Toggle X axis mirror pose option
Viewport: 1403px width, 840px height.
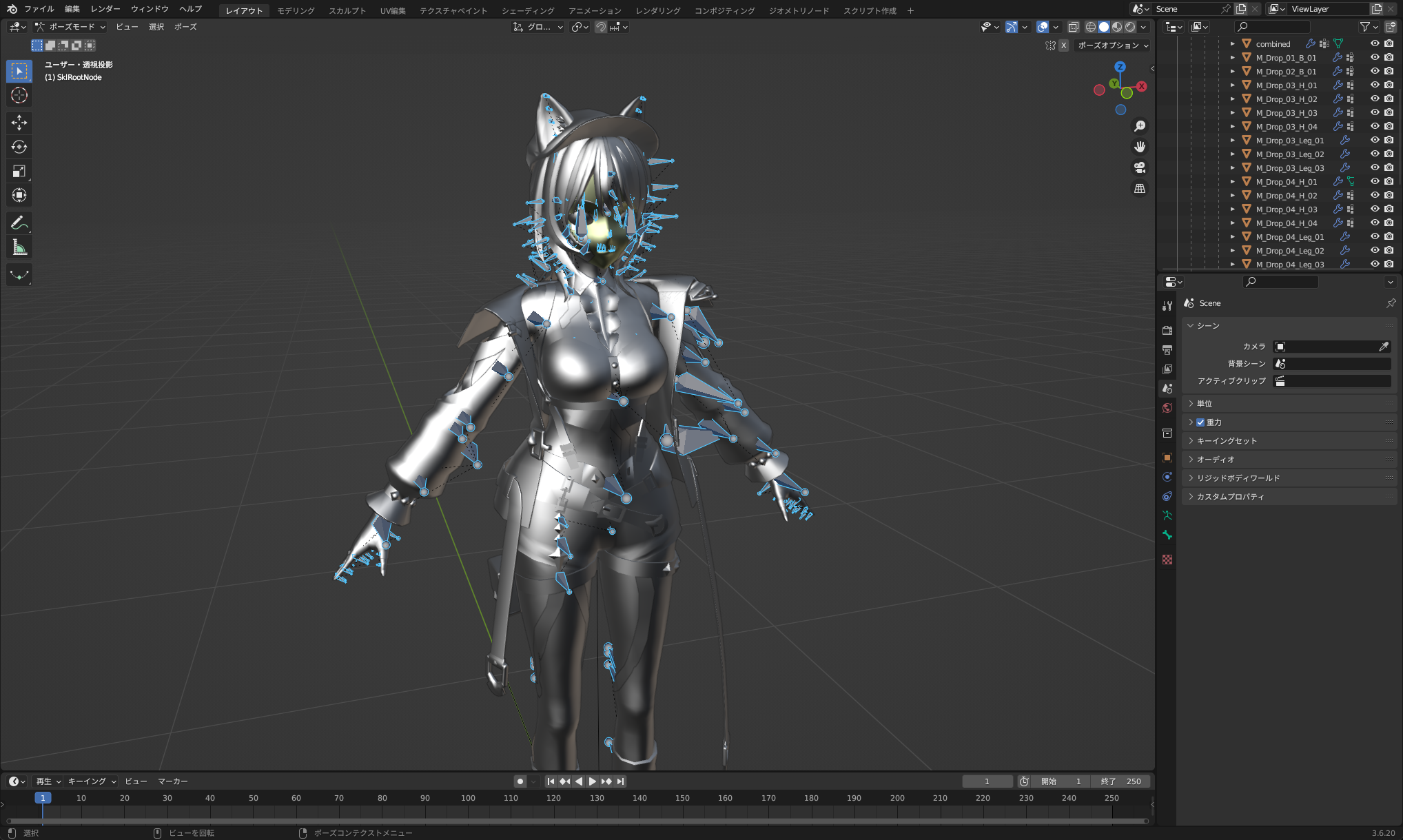[1063, 45]
